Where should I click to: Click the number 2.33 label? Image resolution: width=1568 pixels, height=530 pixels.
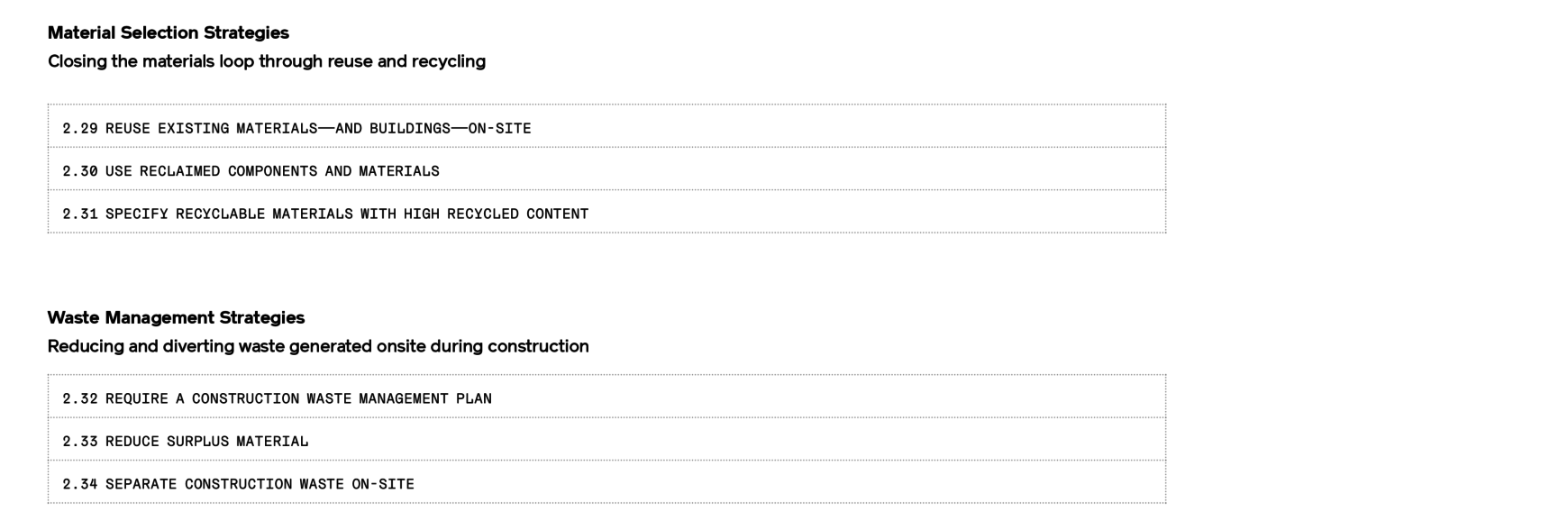(x=80, y=442)
